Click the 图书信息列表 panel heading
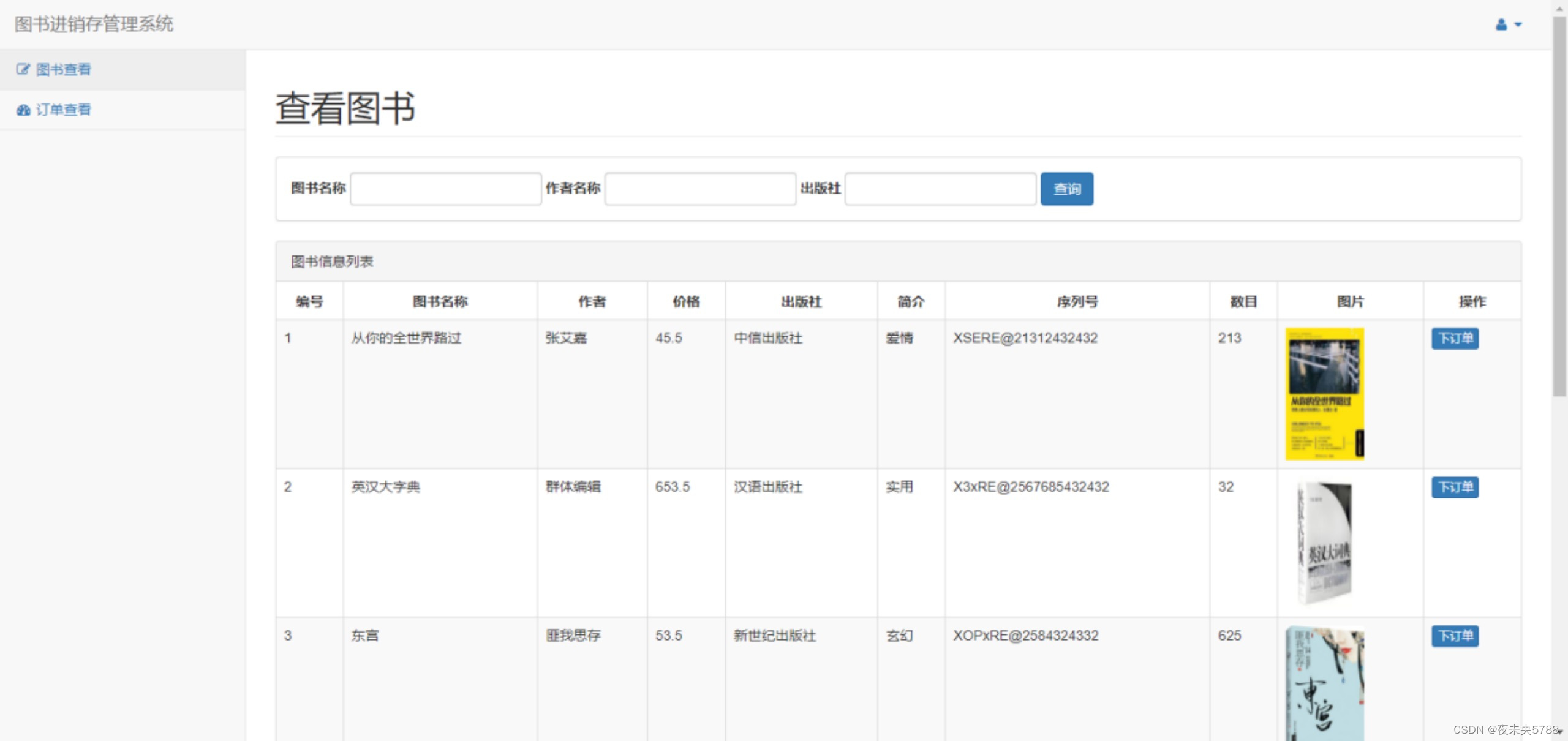Image resolution: width=1568 pixels, height=741 pixels. click(332, 261)
